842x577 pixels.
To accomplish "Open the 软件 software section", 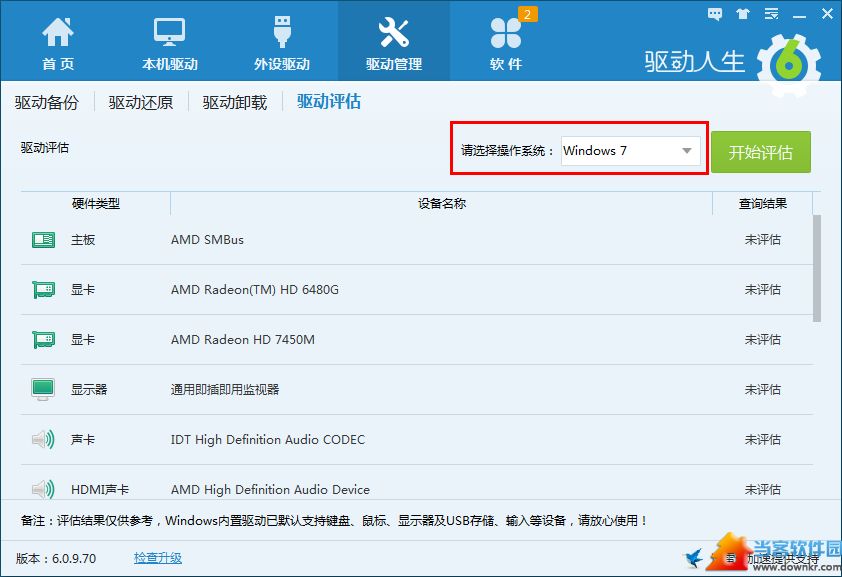I will pyautogui.click(x=506, y=43).
